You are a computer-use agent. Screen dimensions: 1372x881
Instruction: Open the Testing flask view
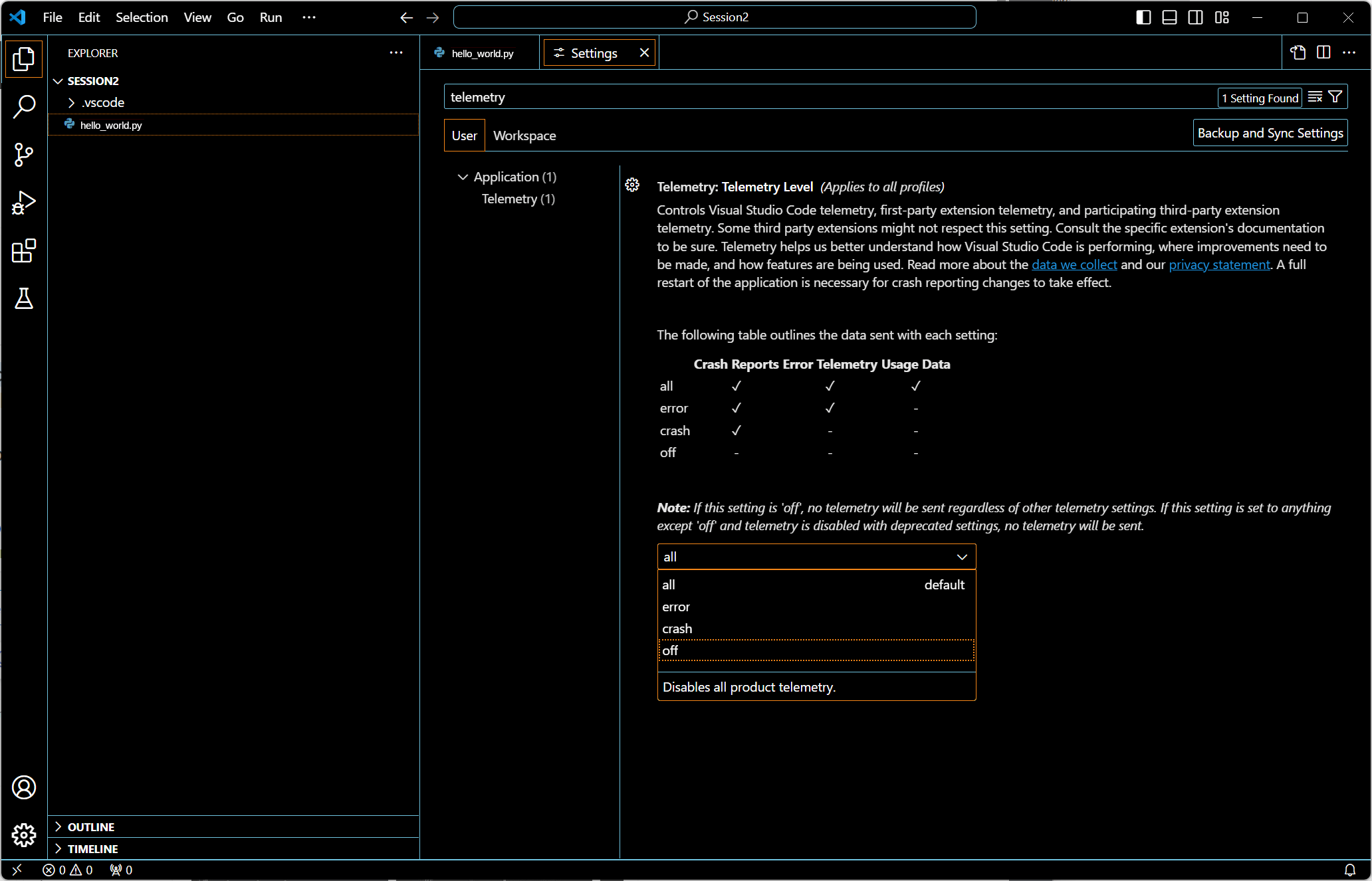pyautogui.click(x=24, y=299)
